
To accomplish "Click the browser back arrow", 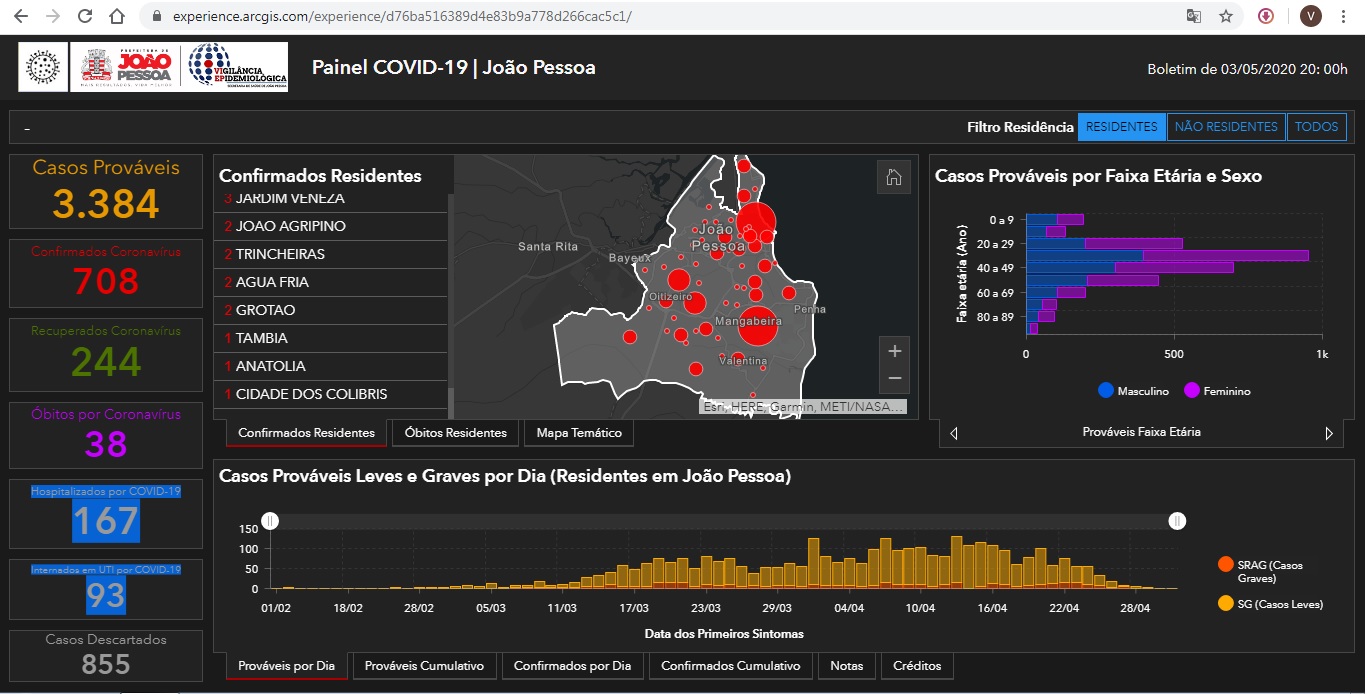I will point(21,17).
